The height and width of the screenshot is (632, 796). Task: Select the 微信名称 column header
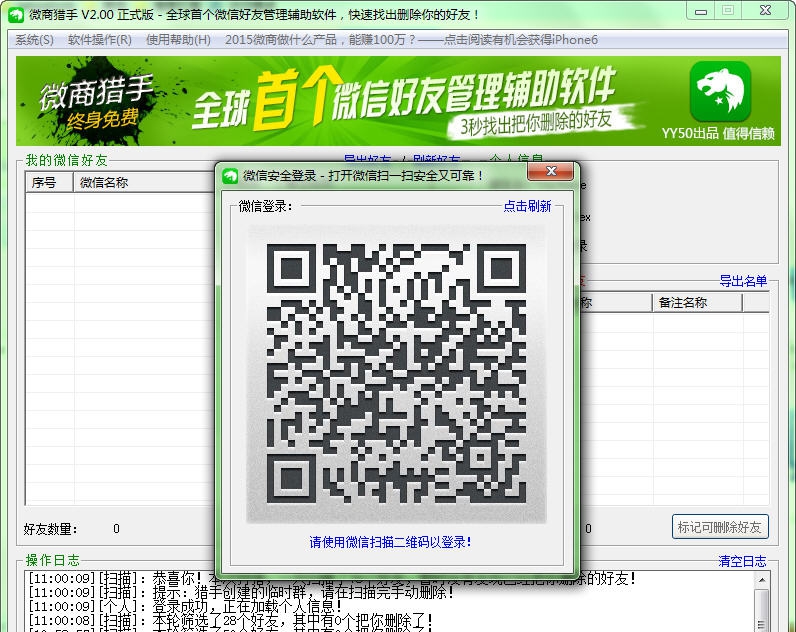[x=145, y=183]
